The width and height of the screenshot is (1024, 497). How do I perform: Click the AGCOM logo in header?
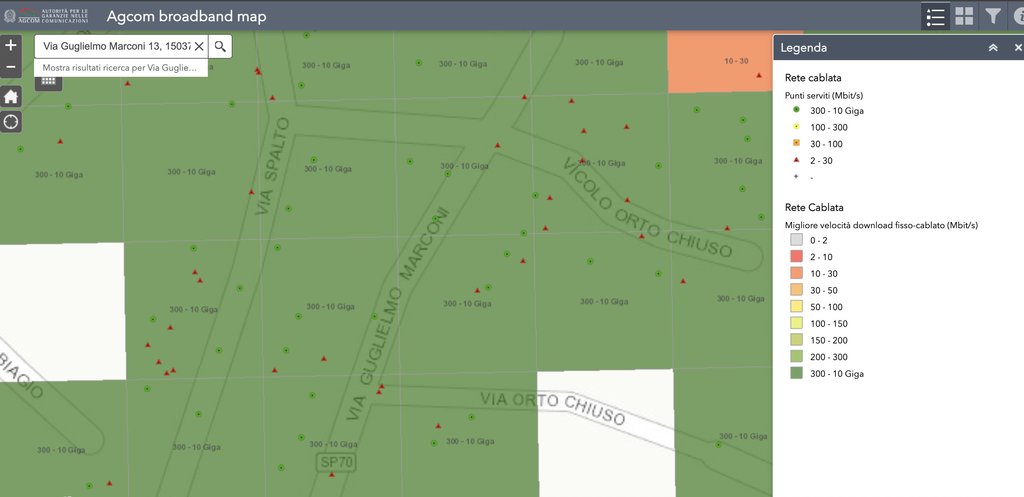[x=46, y=15]
